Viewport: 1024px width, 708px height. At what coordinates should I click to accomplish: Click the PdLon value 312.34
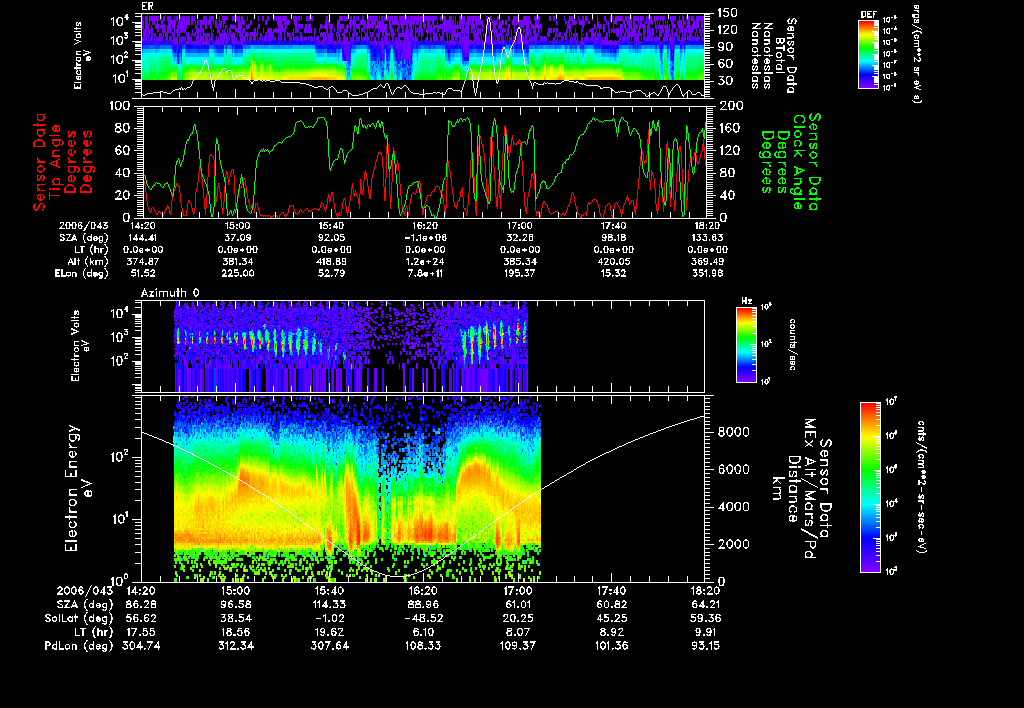pyautogui.click(x=236, y=646)
